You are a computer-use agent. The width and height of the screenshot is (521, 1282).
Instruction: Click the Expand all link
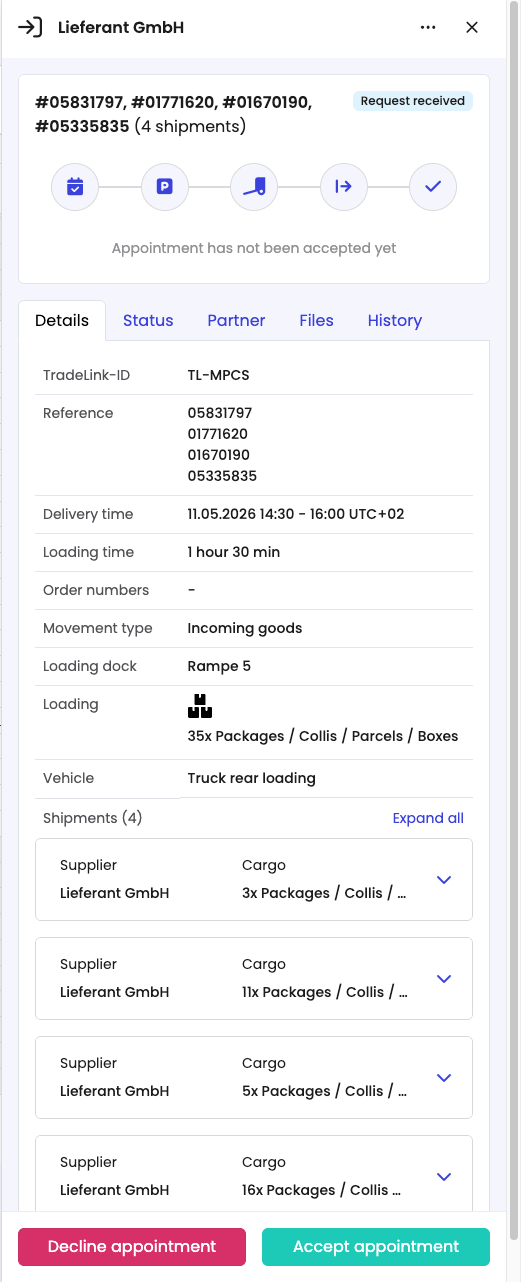428,818
